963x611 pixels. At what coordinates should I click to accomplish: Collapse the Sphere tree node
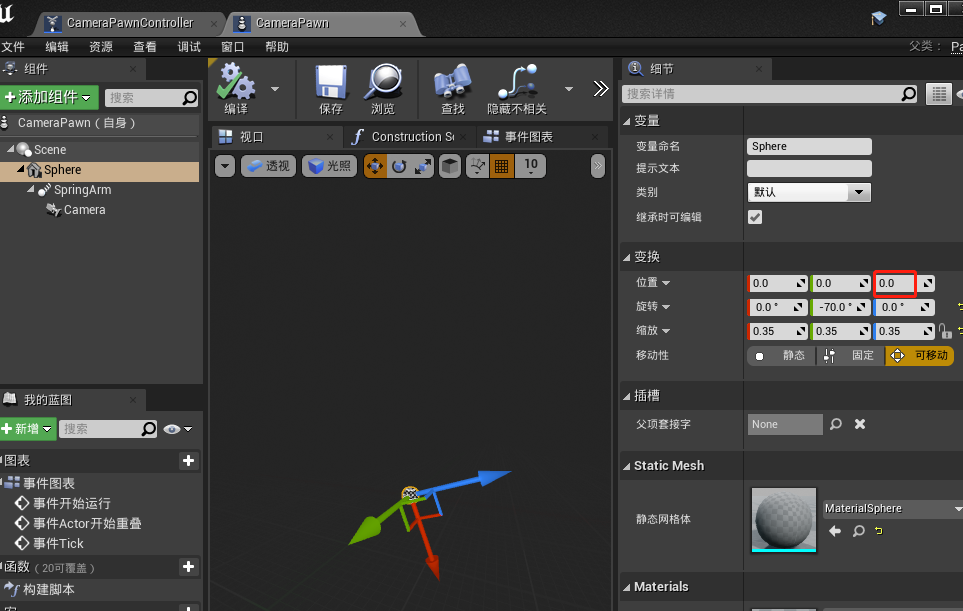click(x=21, y=168)
